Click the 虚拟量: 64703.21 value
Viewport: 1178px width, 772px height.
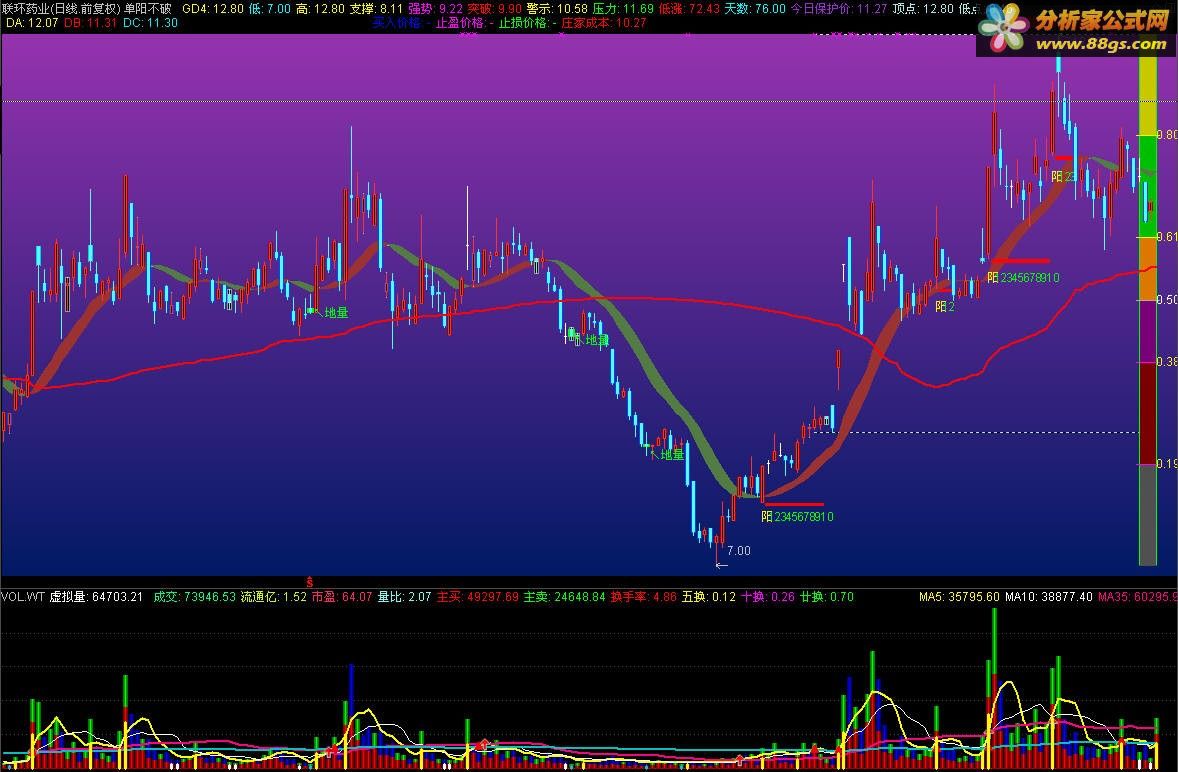tap(96, 597)
